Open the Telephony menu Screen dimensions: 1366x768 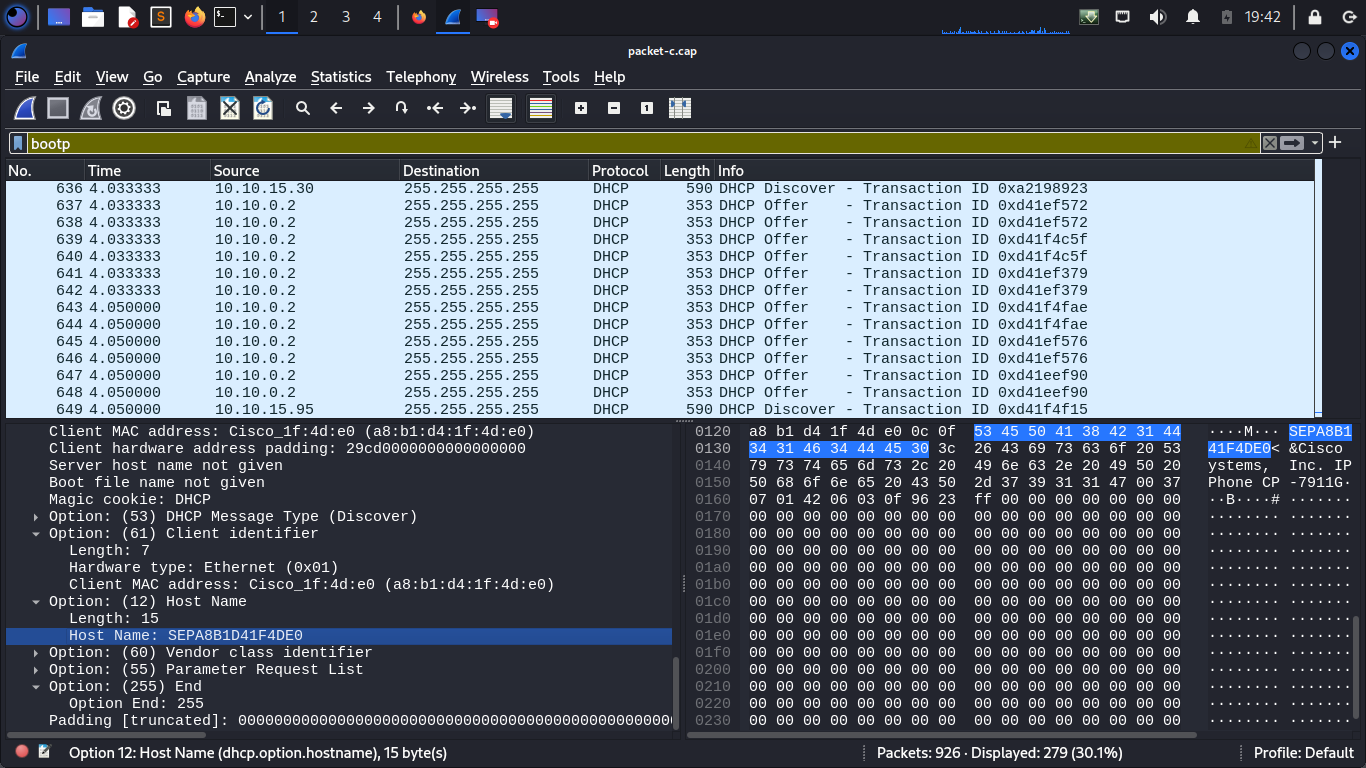tap(421, 77)
